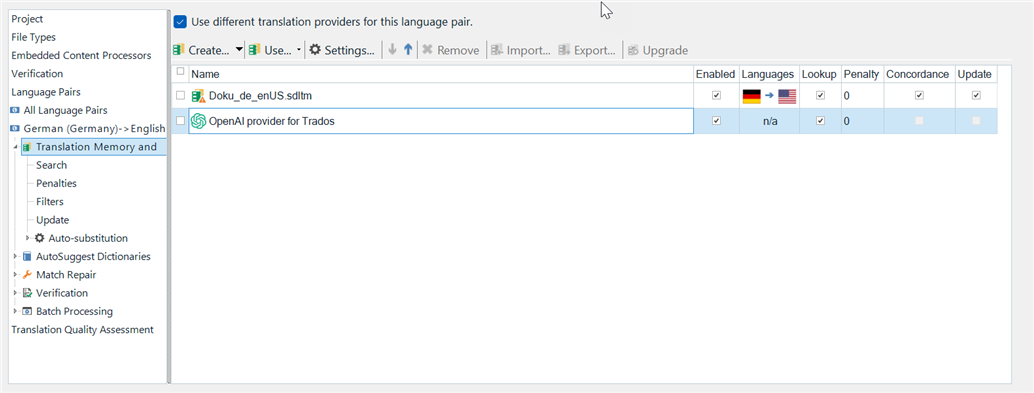
Task: Click the German flag icon
Action: (x=752, y=96)
